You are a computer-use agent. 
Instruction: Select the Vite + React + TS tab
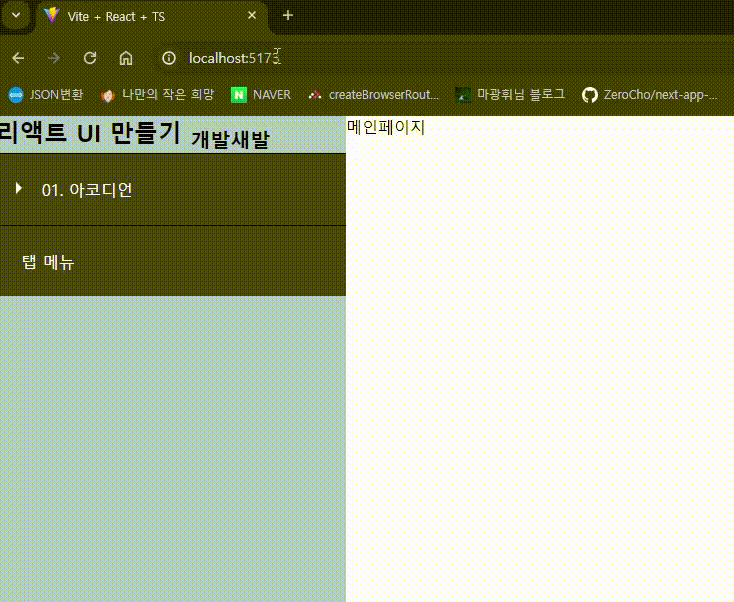151,16
